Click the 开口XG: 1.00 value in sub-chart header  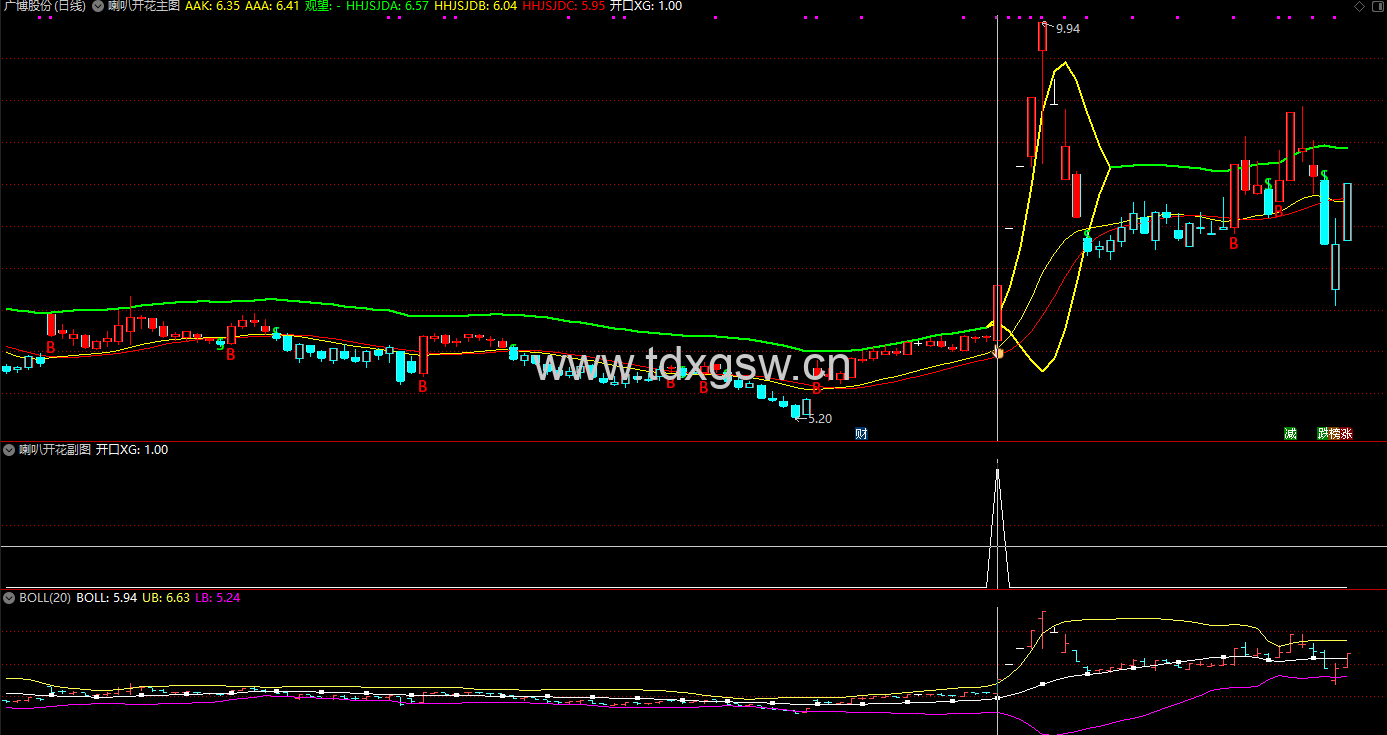[x=132, y=450]
